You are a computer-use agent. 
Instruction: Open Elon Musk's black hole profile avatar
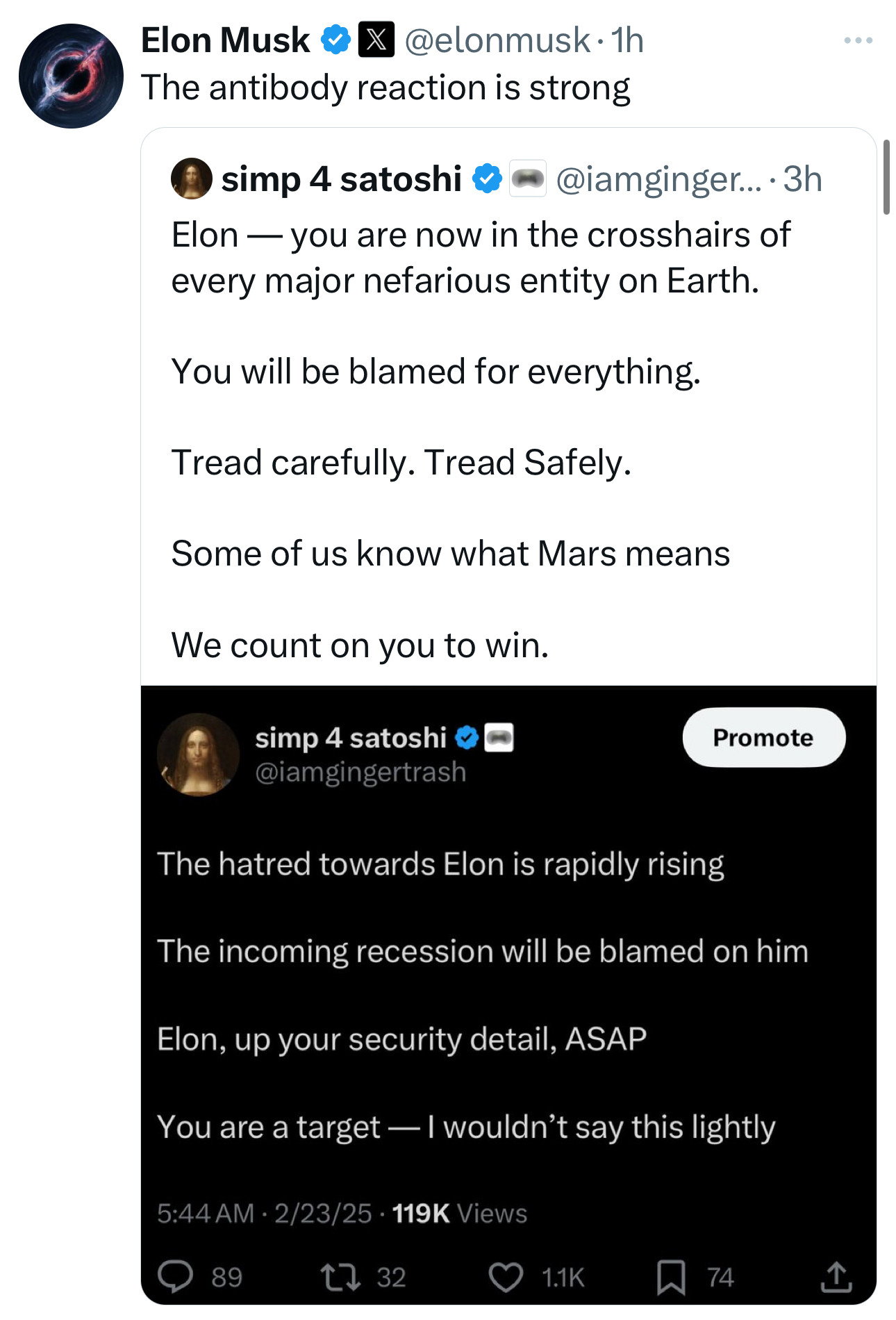point(71,76)
